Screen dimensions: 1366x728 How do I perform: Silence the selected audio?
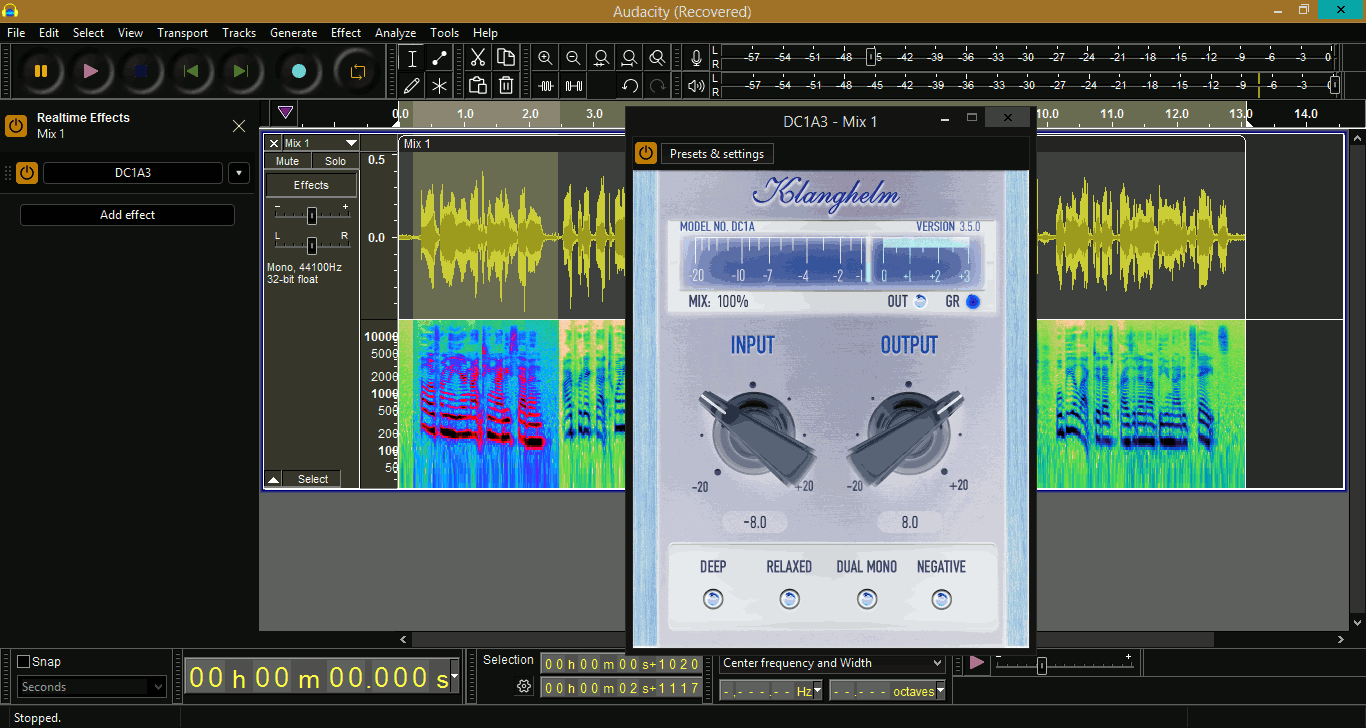pyautogui.click(x=573, y=86)
